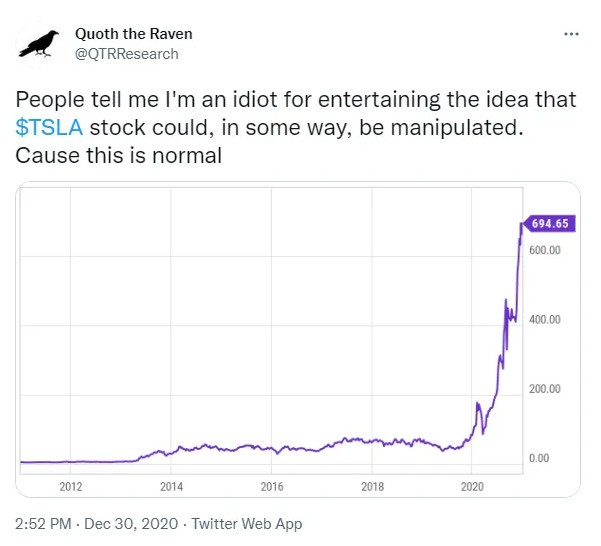Open the raven profile avatar

pyautogui.click(x=39, y=44)
